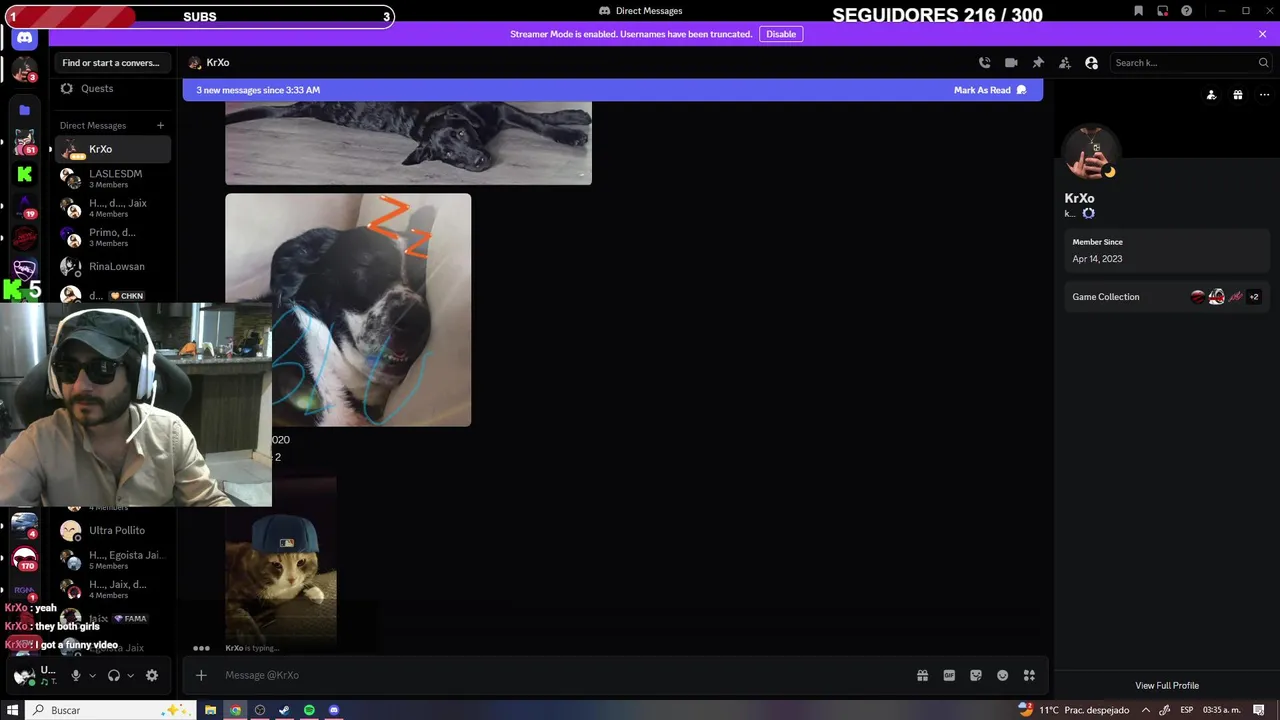Open pinned messages for this chat

click(1038, 63)
